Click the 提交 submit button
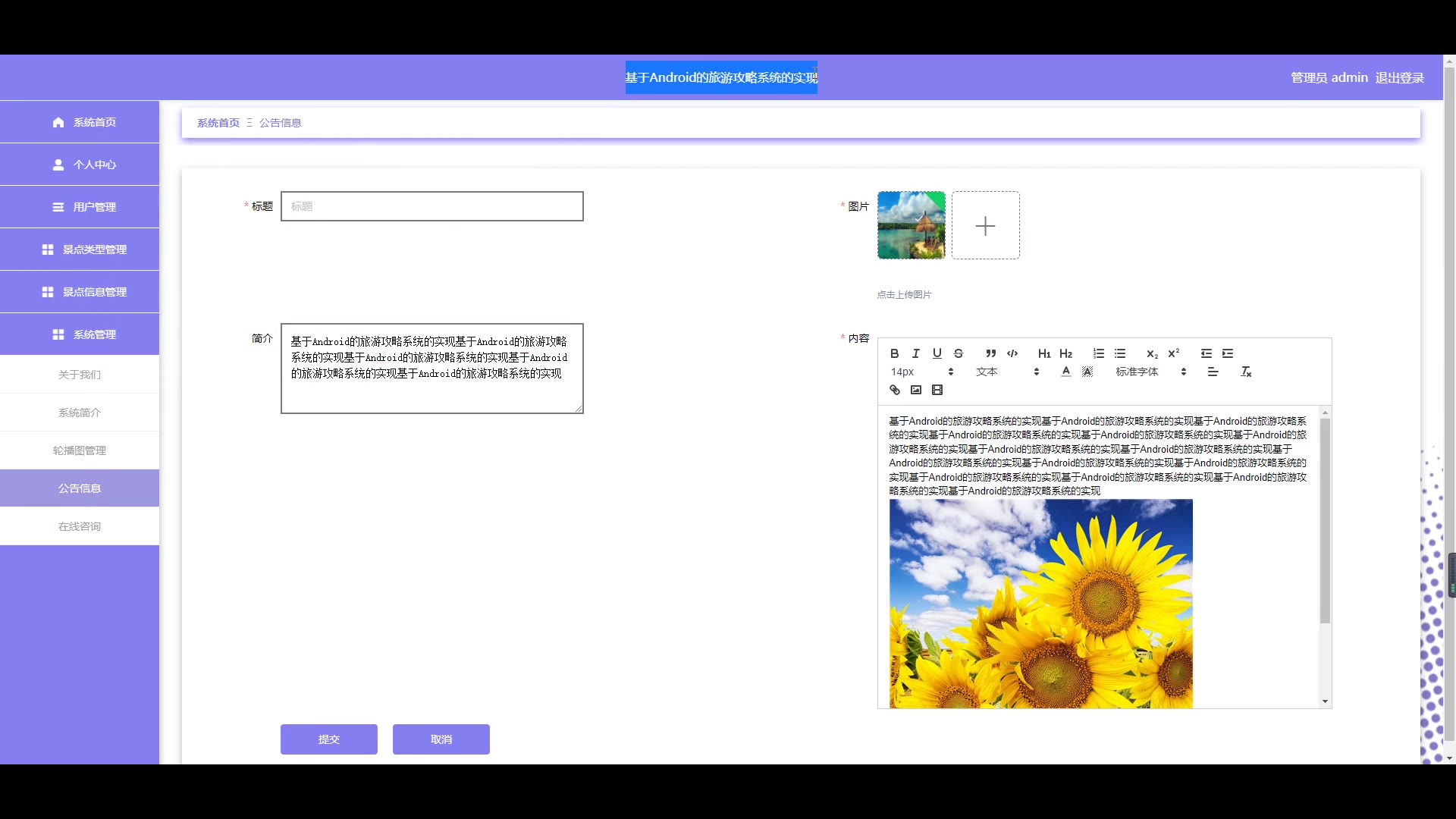This screenshot has height=819, width=1456. pos(328,739)
